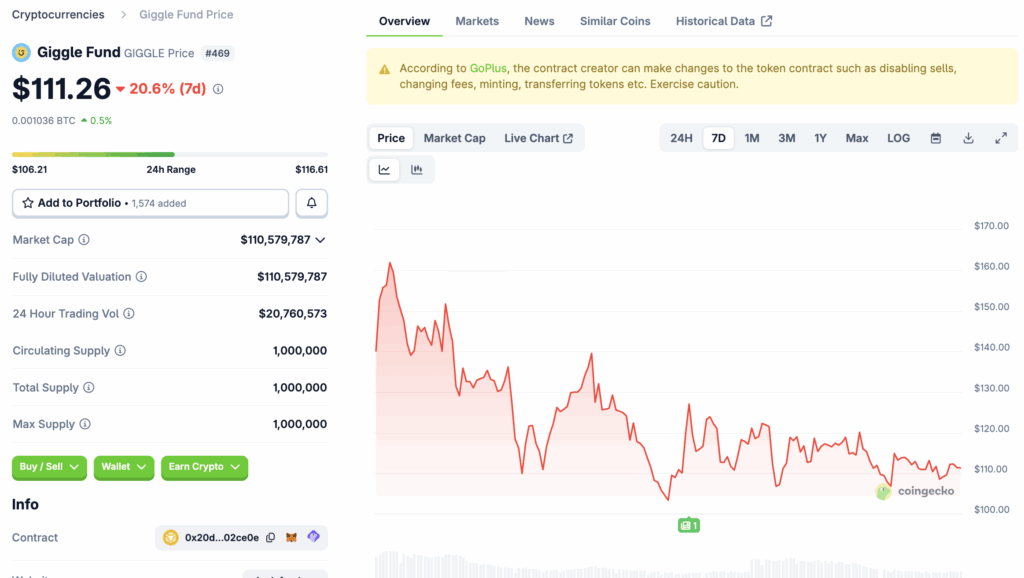Click the $110,579,787 Fully Diluted Valuation value
This screenshot has width=1024, height=578.
[292, 277]
